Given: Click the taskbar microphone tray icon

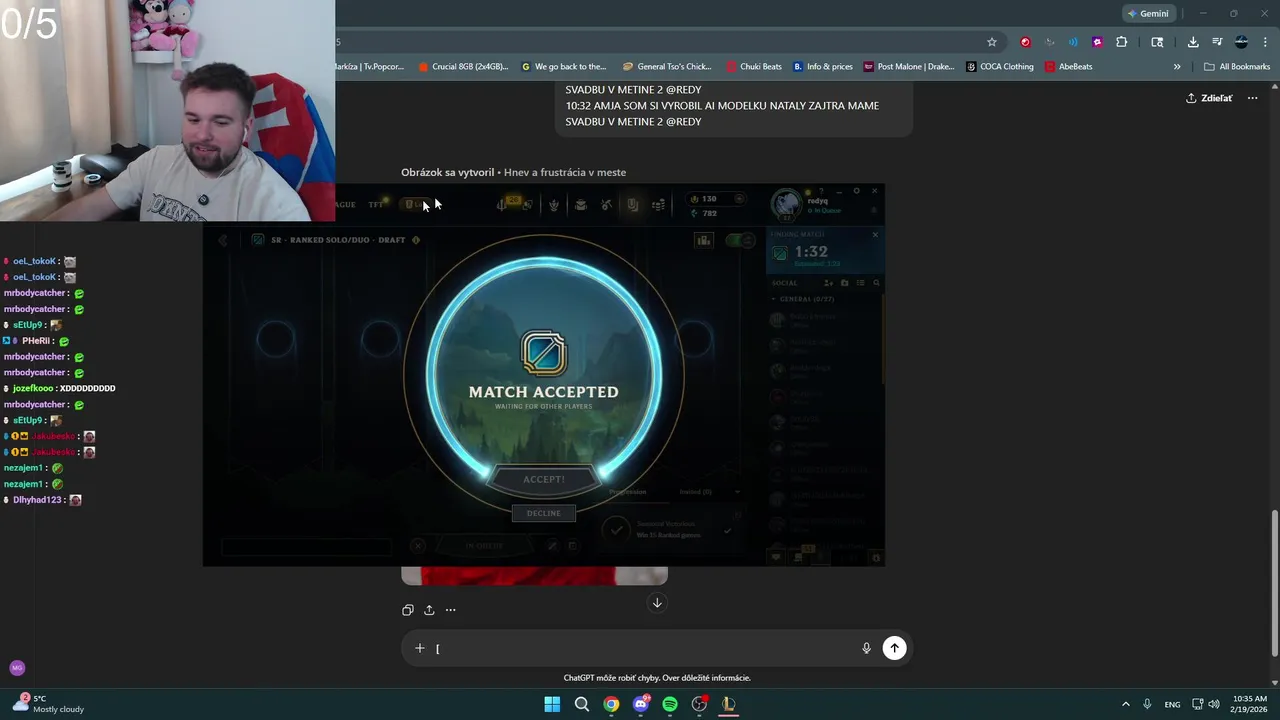Looking at the screenshot, I should pyautogui.click(x=1147, y=704).
